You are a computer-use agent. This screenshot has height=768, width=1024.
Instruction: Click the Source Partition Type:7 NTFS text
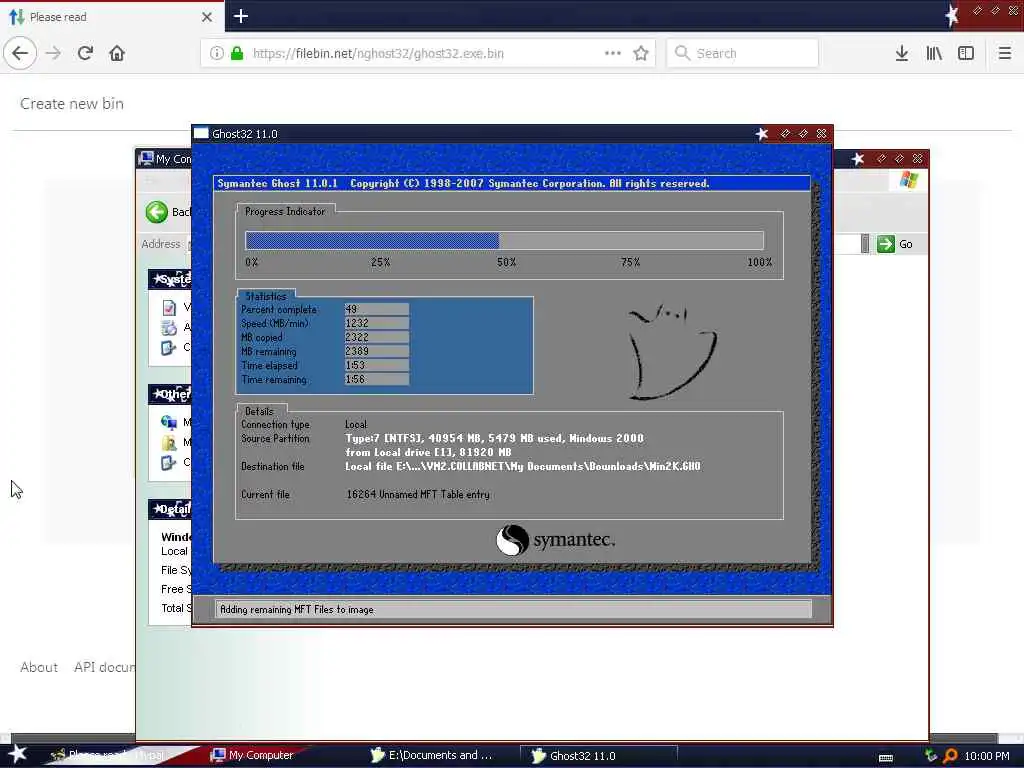(494, 438)
